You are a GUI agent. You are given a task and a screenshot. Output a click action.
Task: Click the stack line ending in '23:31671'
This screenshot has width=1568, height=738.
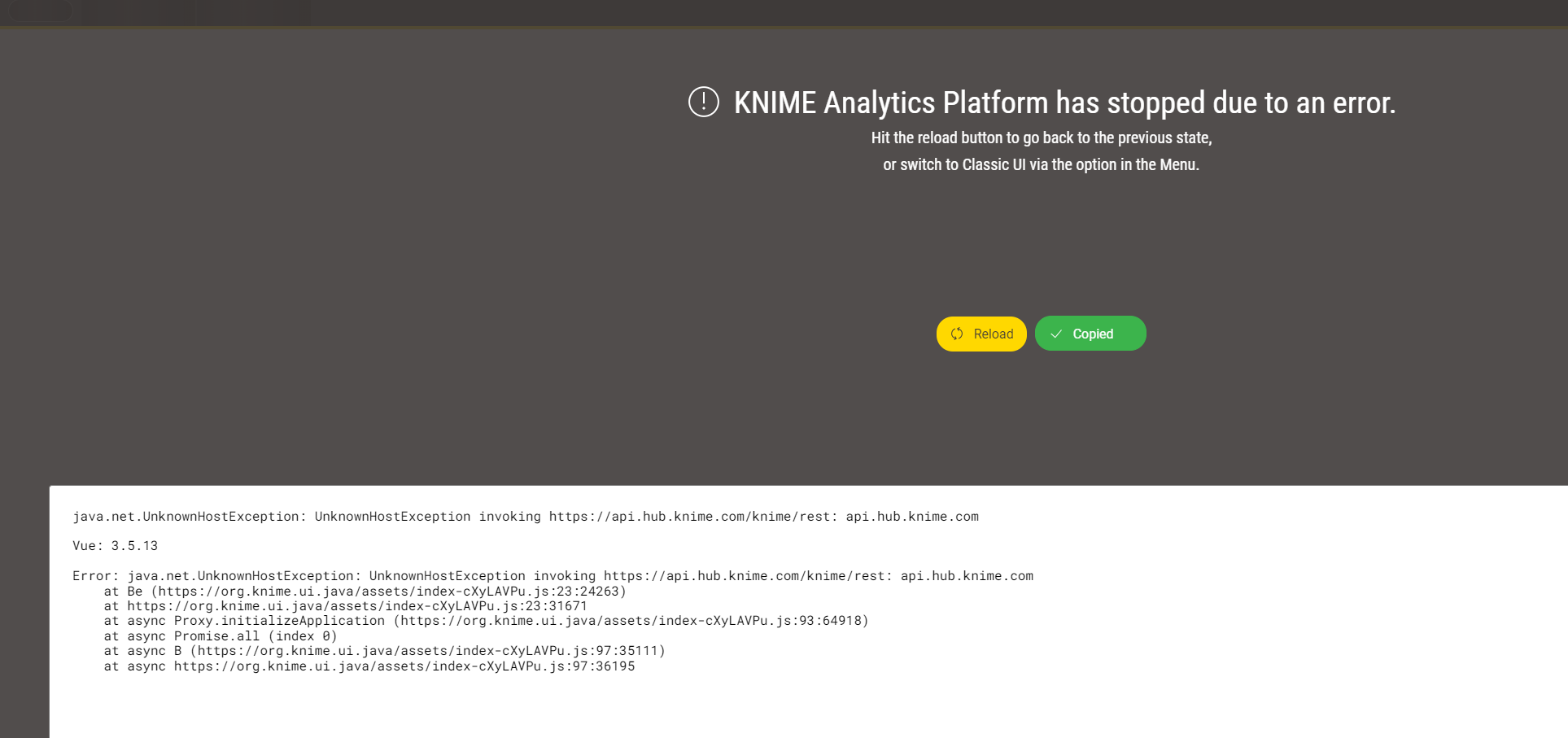point(346,606)
